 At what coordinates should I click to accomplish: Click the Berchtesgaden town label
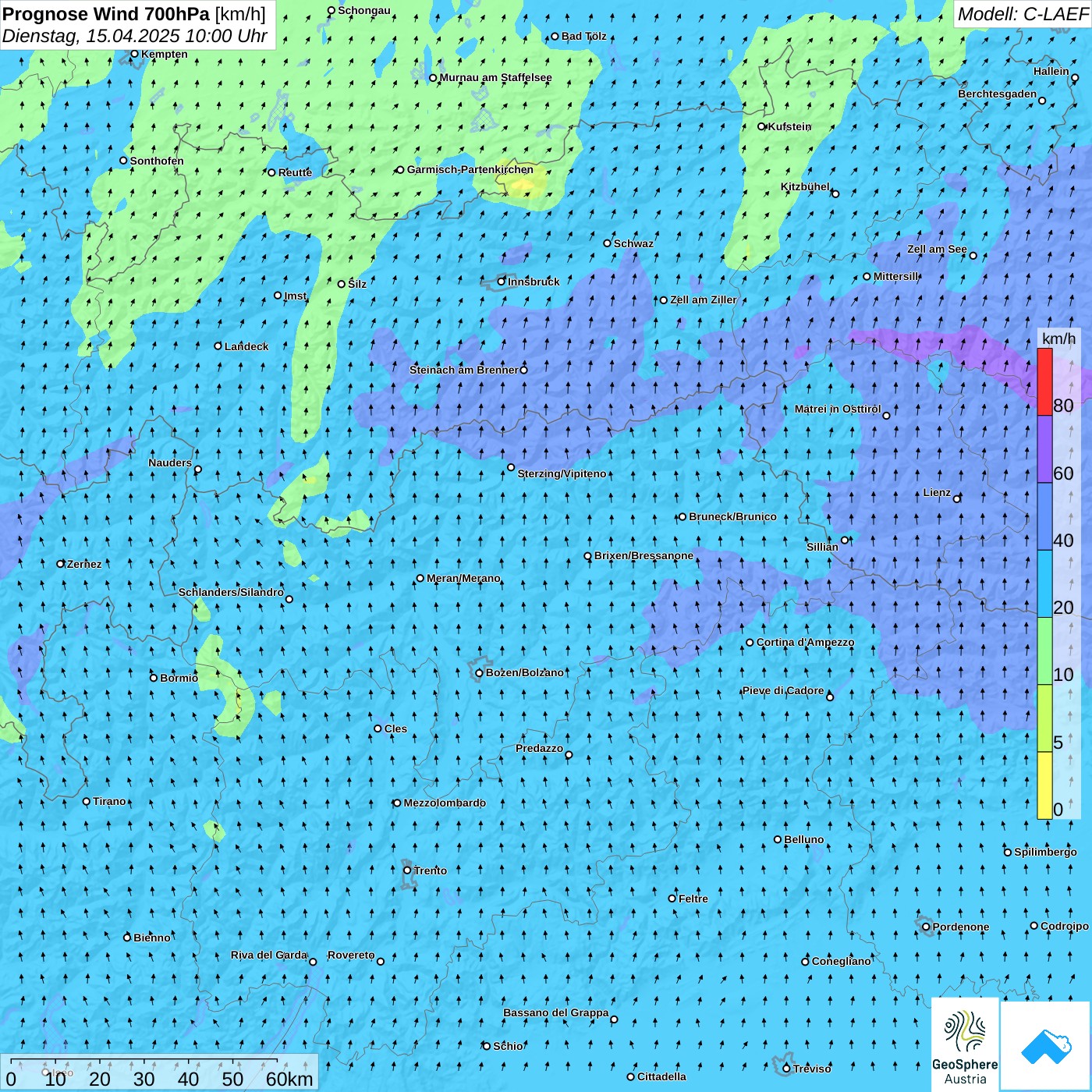pyautogui.click(x=997, y=94)
